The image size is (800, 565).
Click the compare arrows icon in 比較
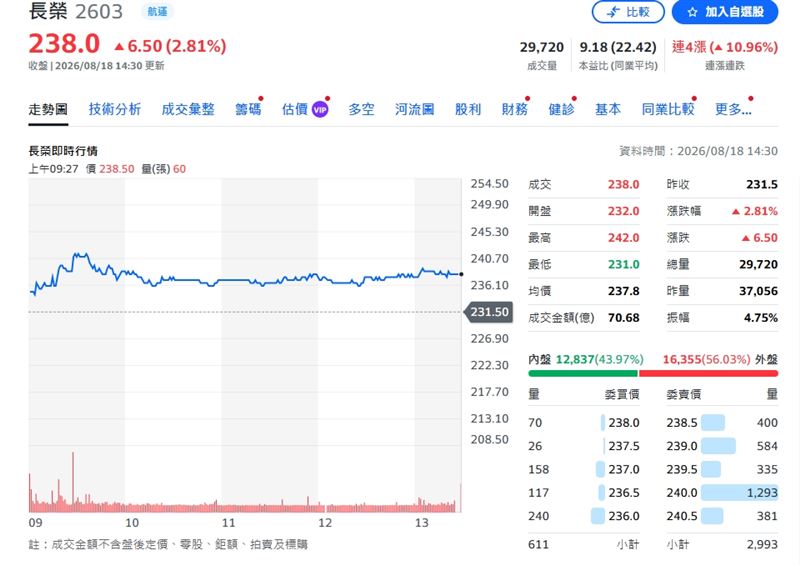(613, 12)
